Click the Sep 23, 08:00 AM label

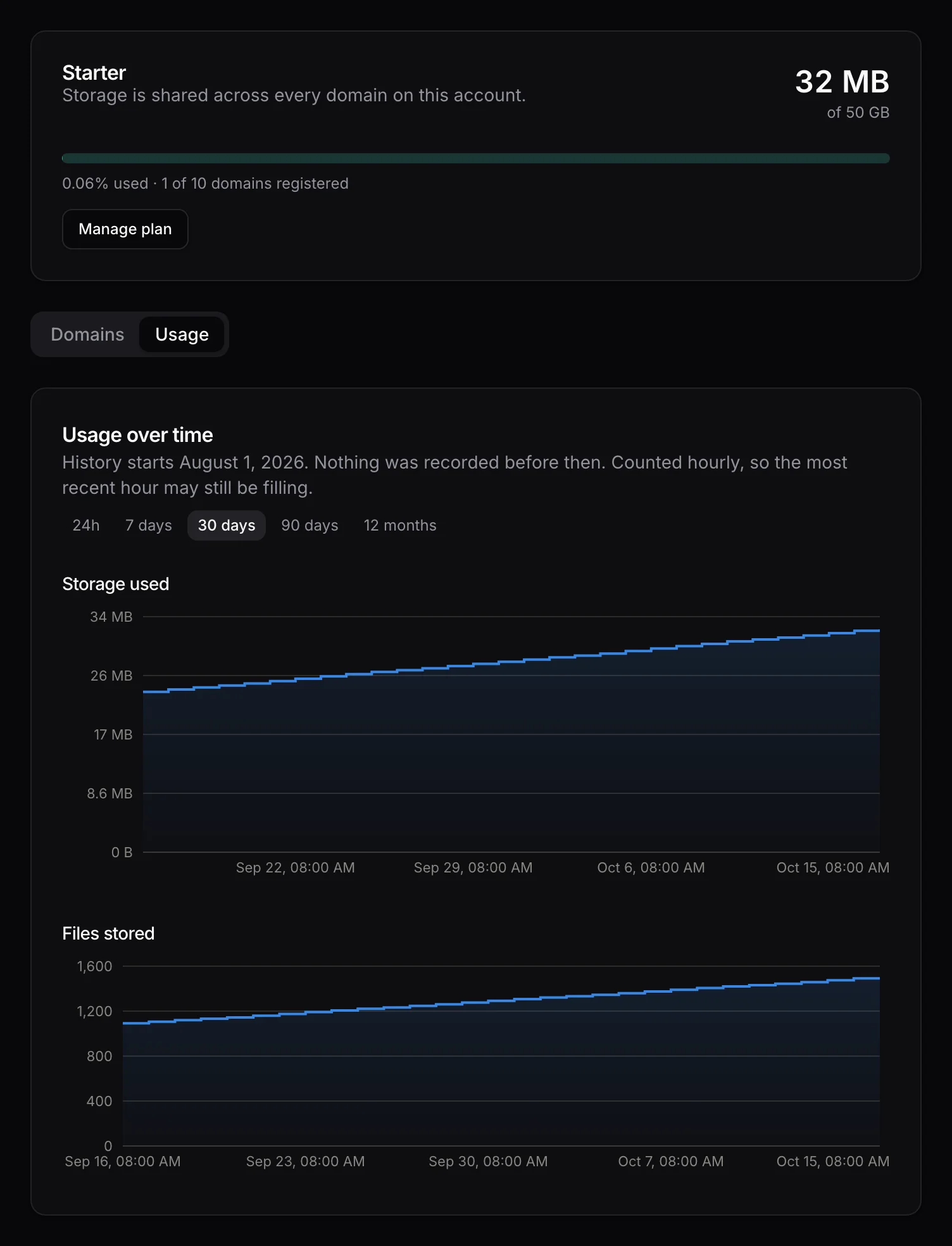(x=305, y=1161)
